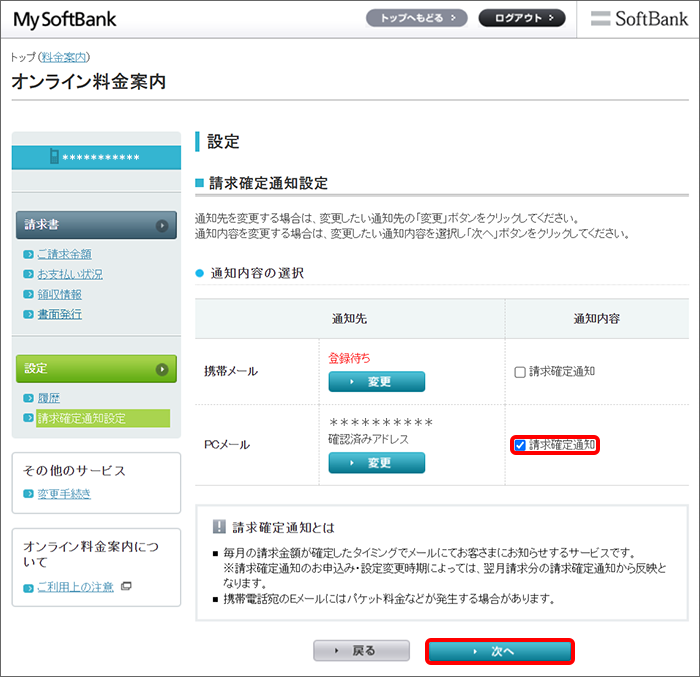Click the bullet icon beside 領収情報

tap(29, 294)
